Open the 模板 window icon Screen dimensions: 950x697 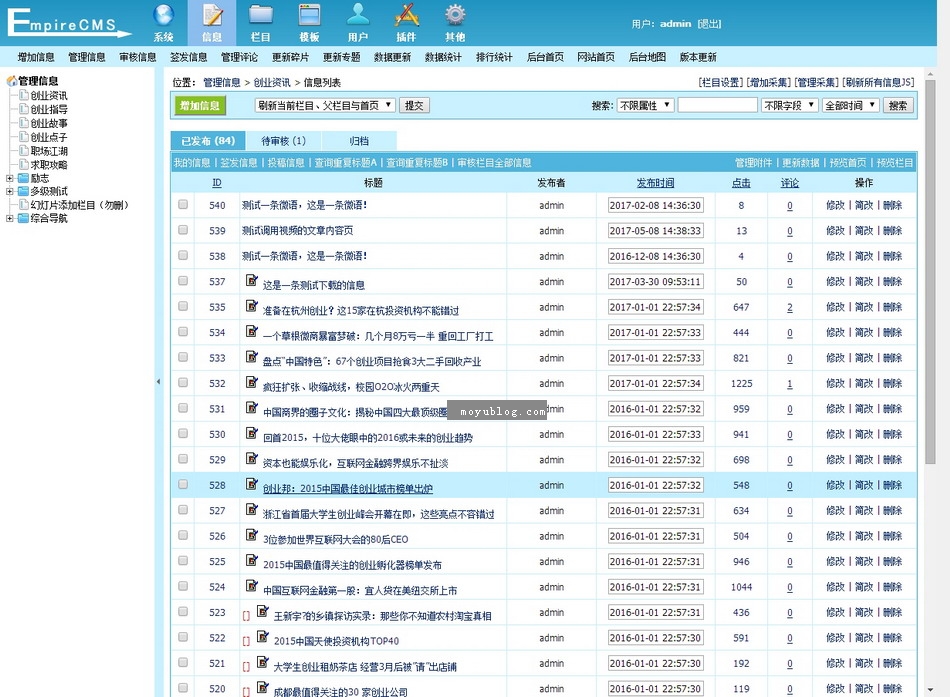coord(309,15)
